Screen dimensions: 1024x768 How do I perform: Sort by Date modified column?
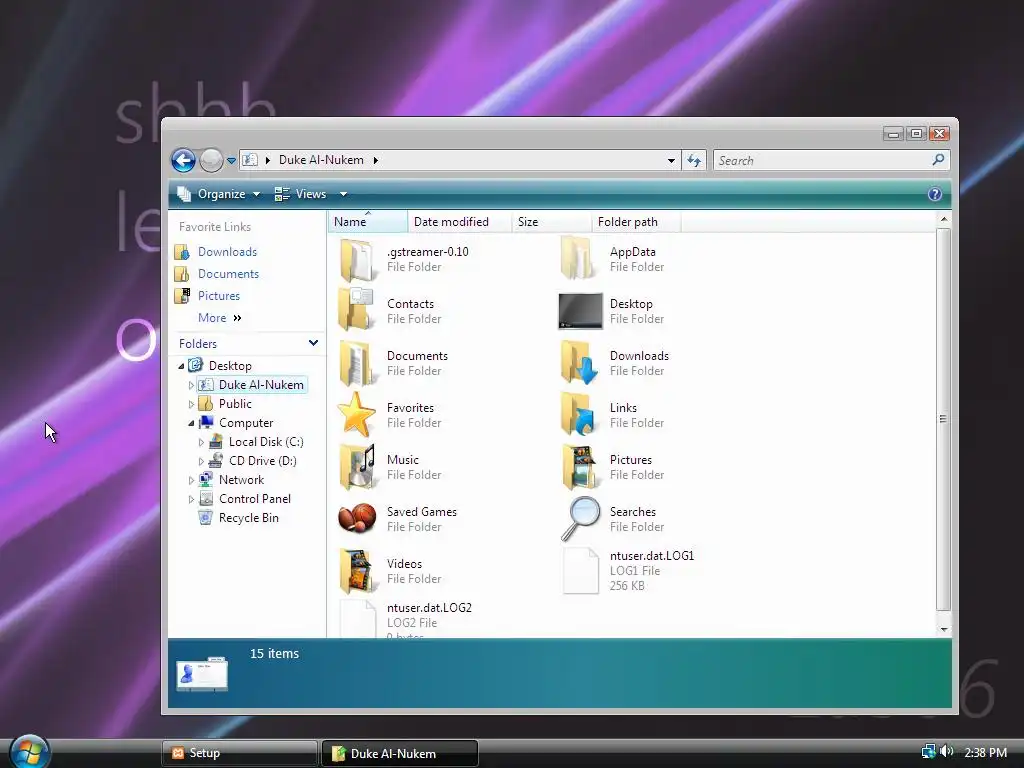coord(460,222)
